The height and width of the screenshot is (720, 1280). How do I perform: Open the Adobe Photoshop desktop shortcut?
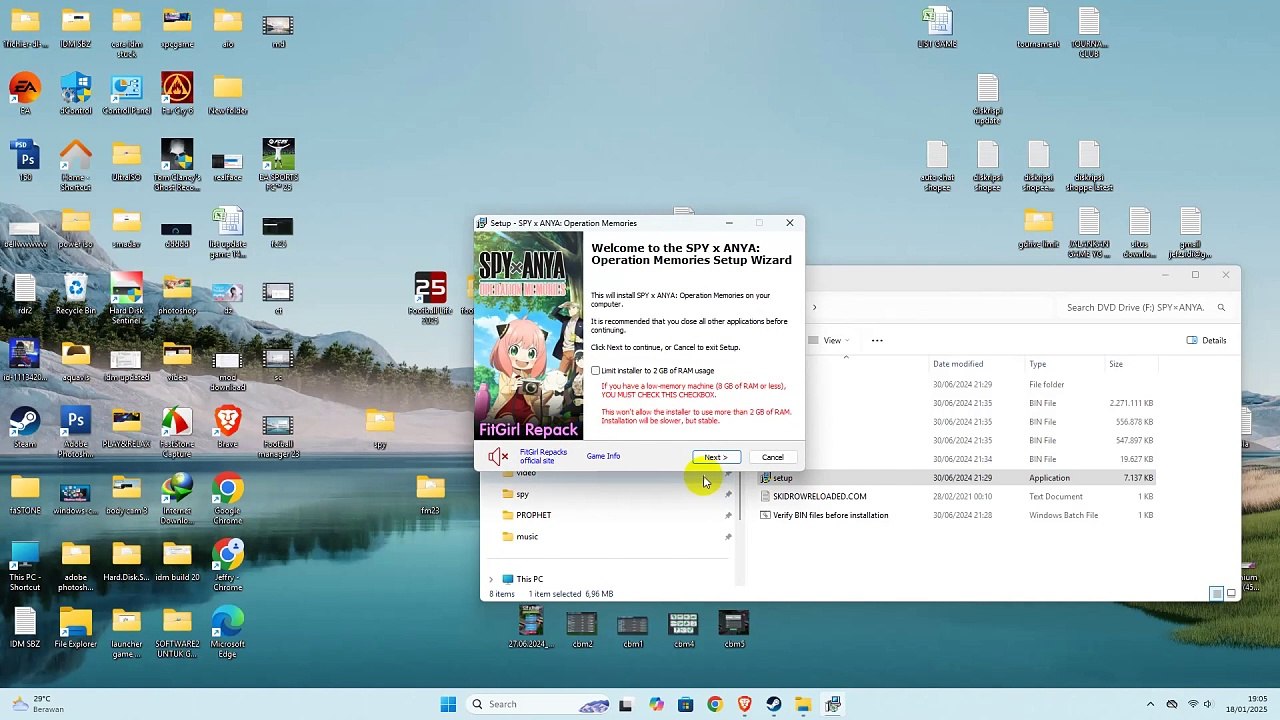[x=76, y=432]
